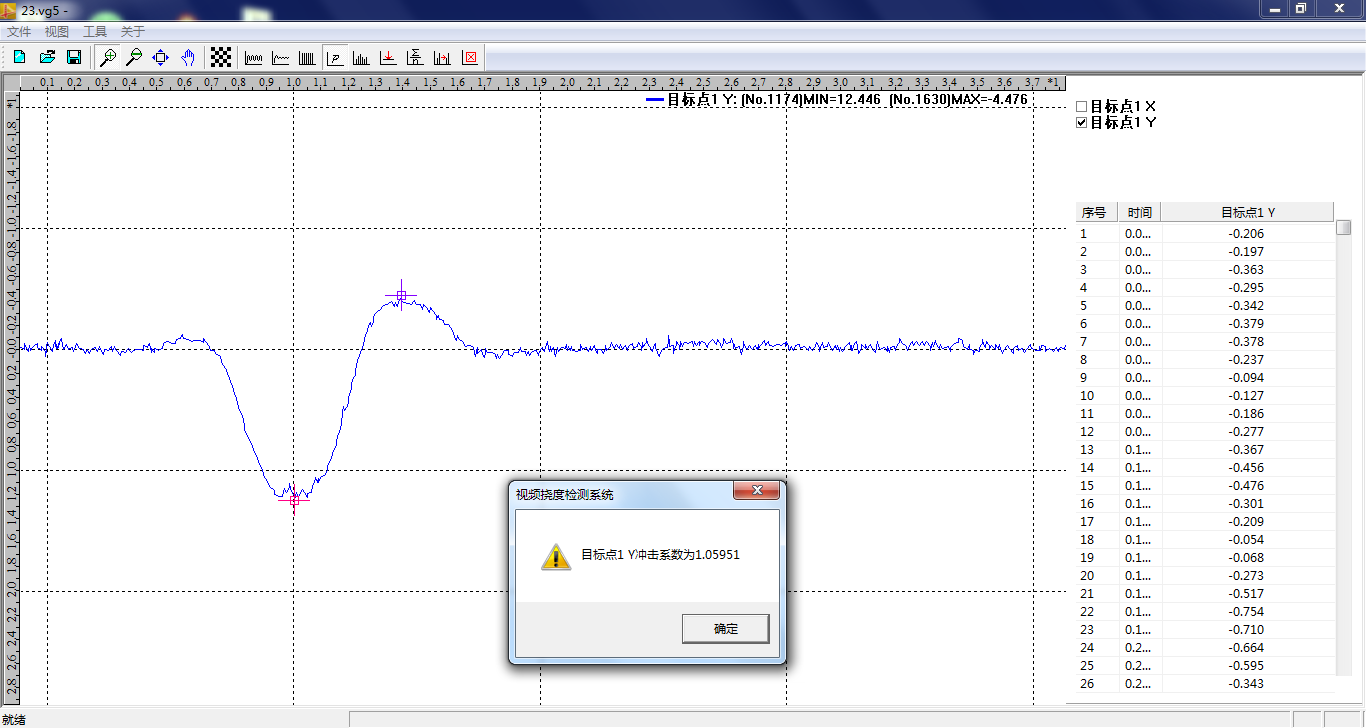Click the P curve chart toolbar icon
This screenshot has height=728, width=1366.
click(335, 57)
